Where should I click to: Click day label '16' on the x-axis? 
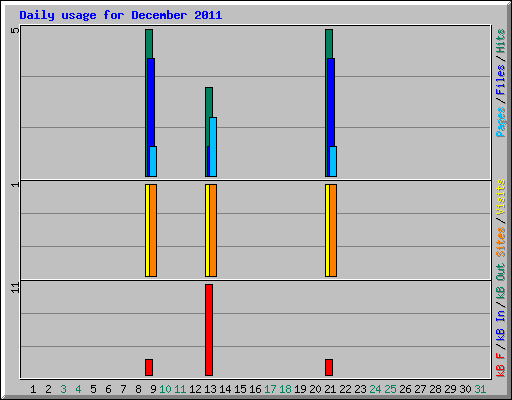click(255, 389)
